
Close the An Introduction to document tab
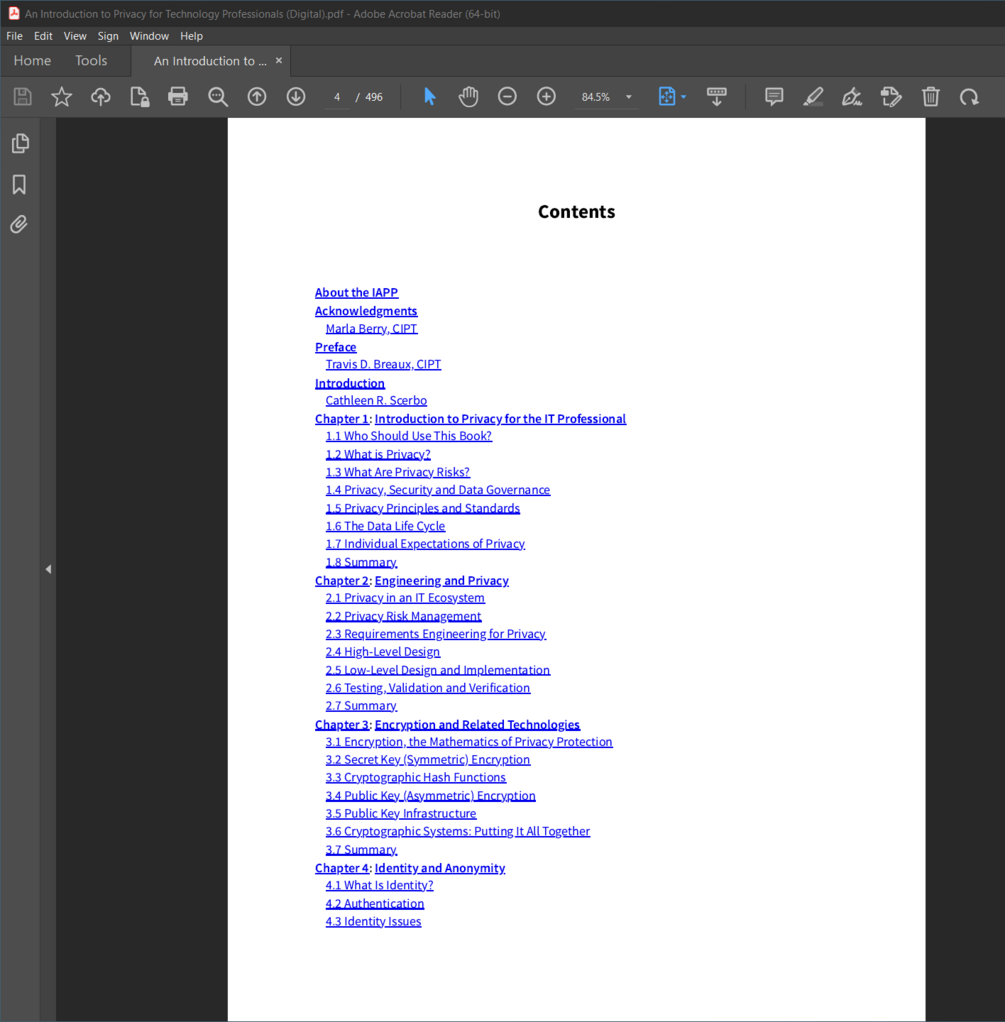[x=279, y=60]
